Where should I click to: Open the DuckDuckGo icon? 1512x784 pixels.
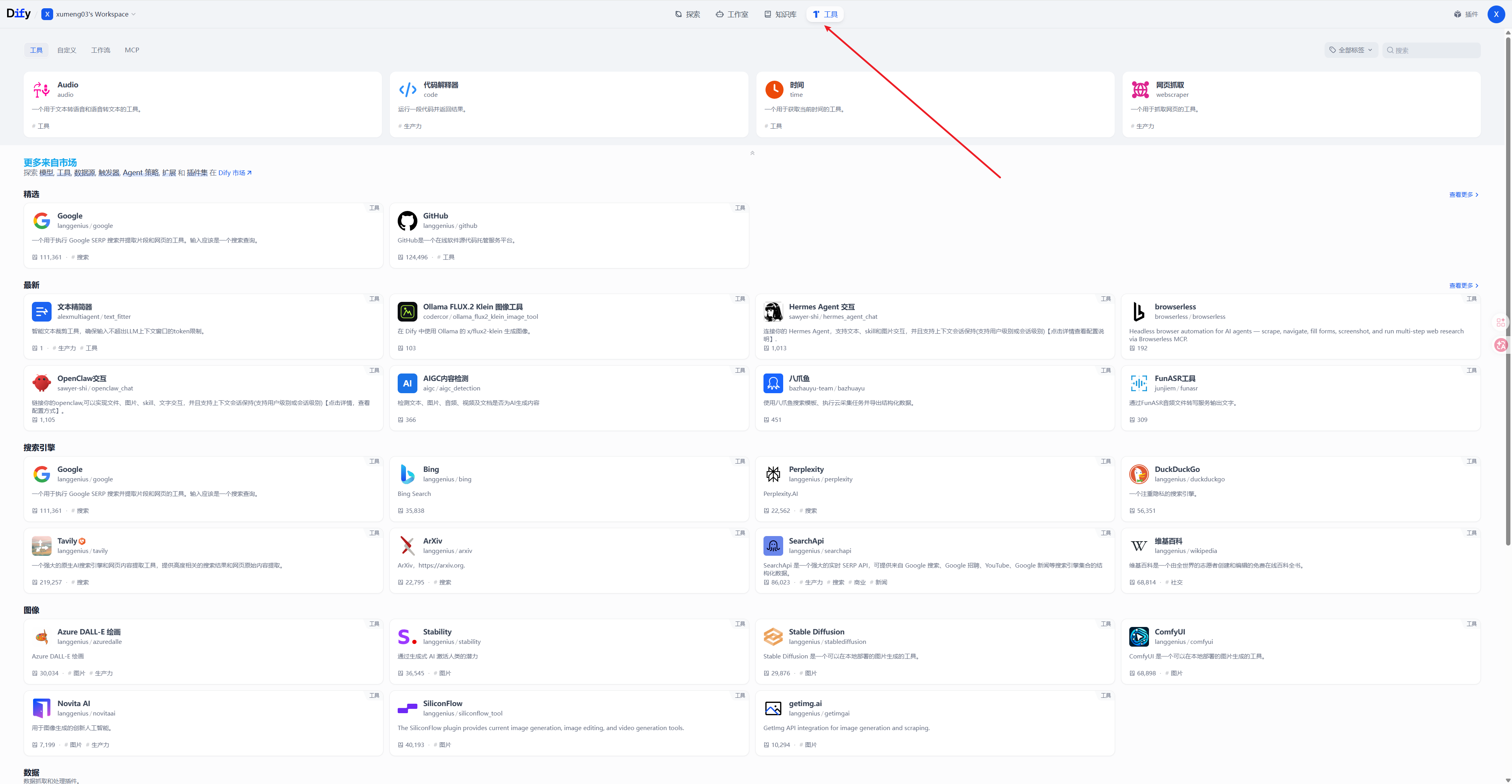1139,474
